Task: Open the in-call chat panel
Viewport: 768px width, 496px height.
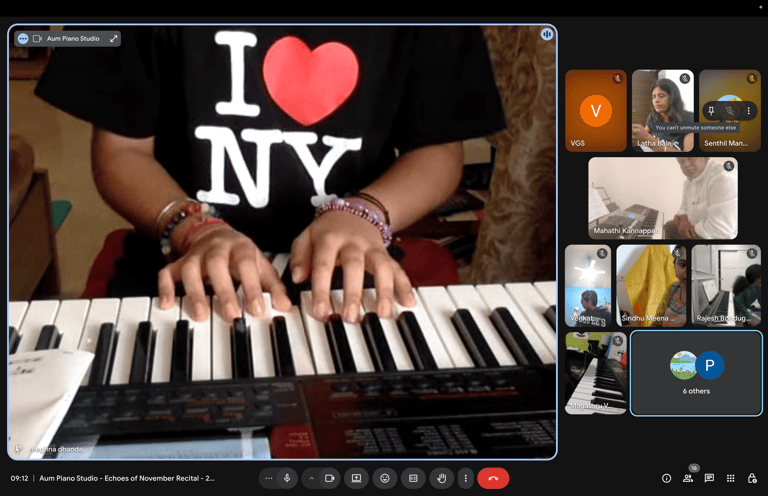Action: pyautogui.click(x=709, y=478)
